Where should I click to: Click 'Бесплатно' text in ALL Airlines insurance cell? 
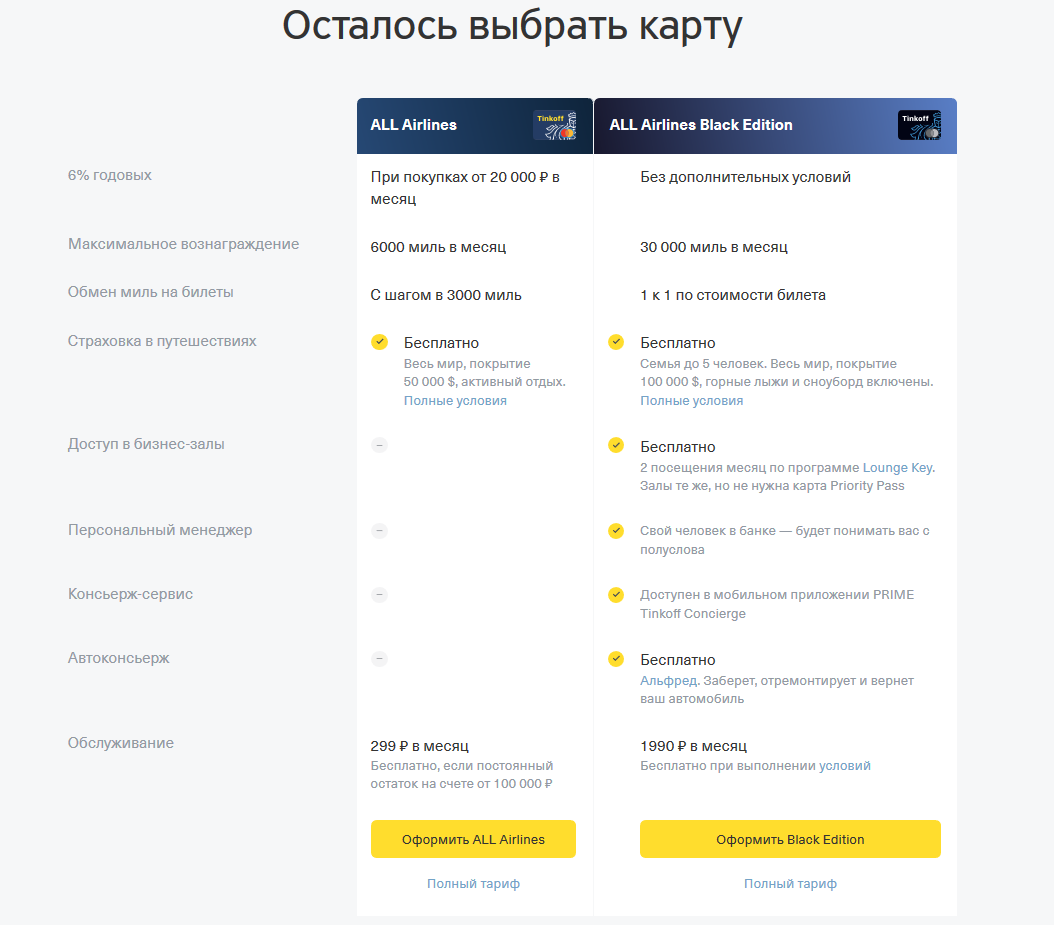(441, 343)
